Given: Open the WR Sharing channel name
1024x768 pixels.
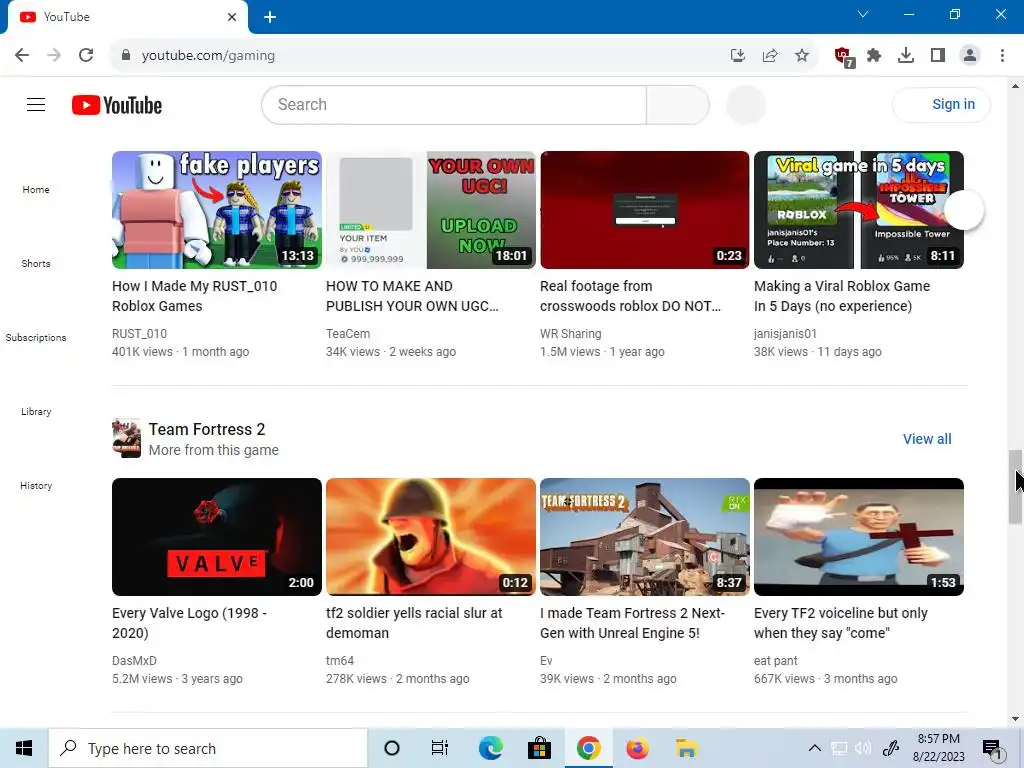Looking at the screenshot, I should 571,333.
